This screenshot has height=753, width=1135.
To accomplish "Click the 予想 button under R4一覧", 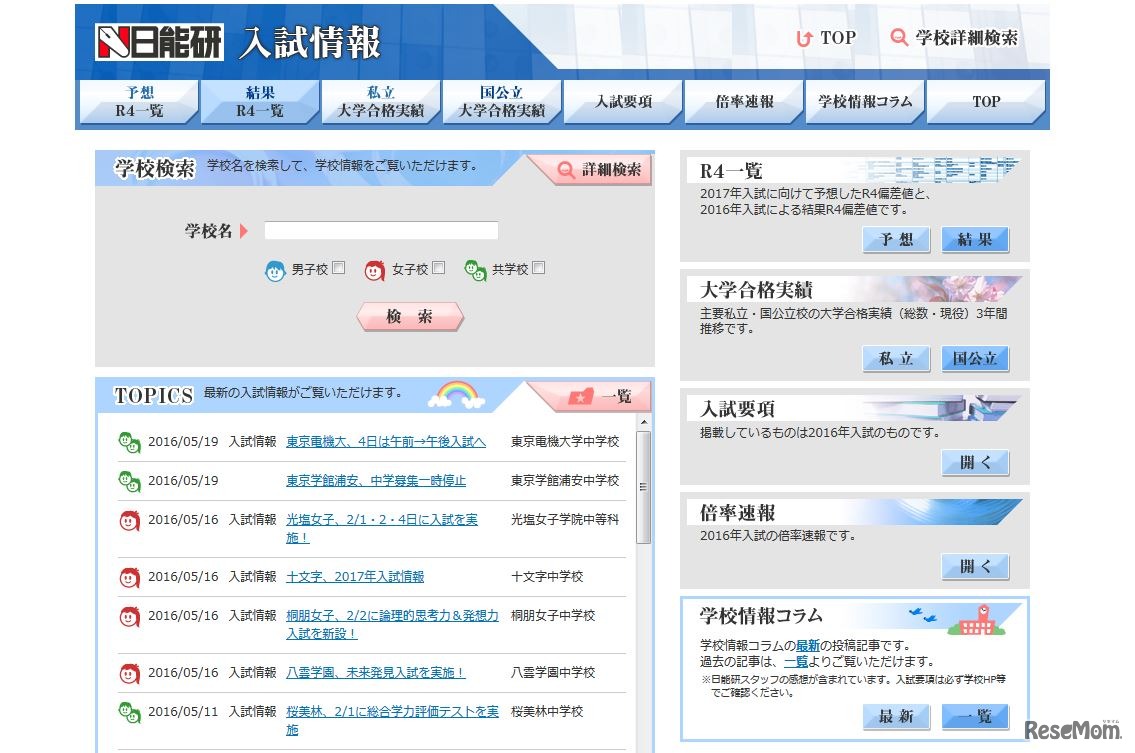I will coord(896,240).
